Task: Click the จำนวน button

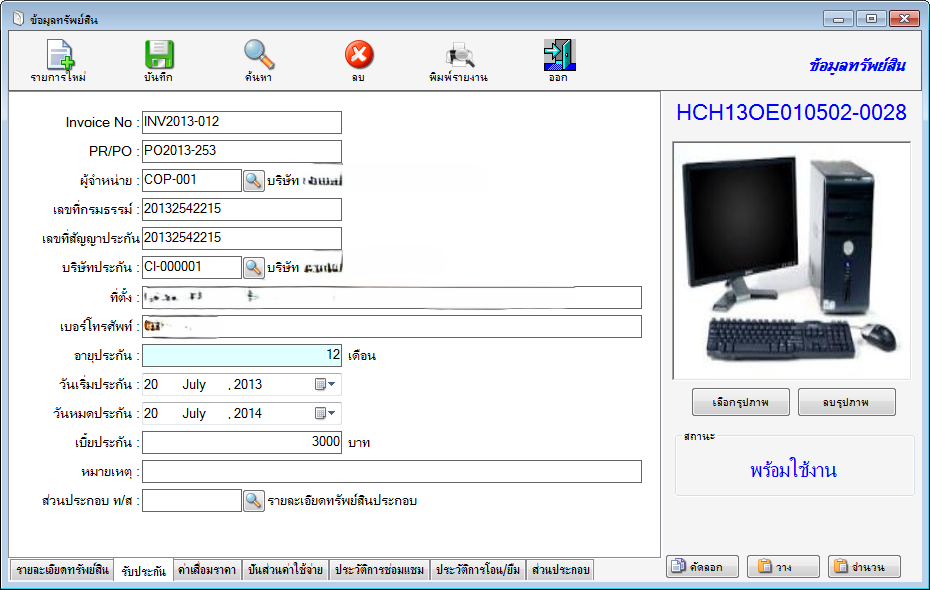Action: pyautogui.click(x=864, y=567)
